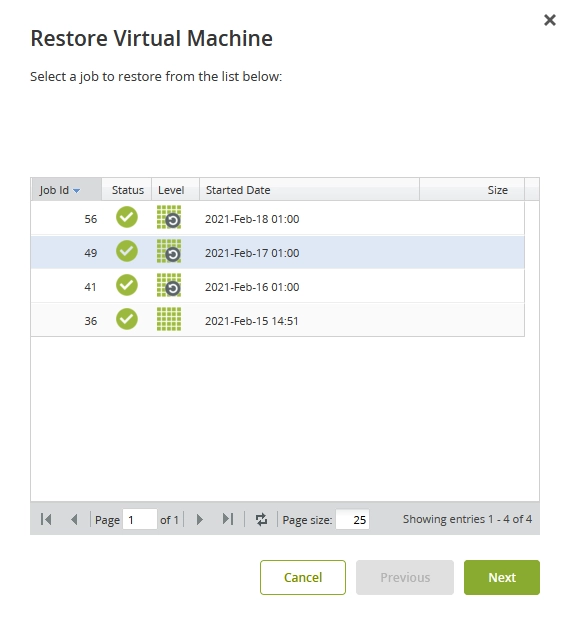This screenshot has height=620, width=570.
Task: Select the 2021-Feb-15 14:51 entry
Action: 251,321
